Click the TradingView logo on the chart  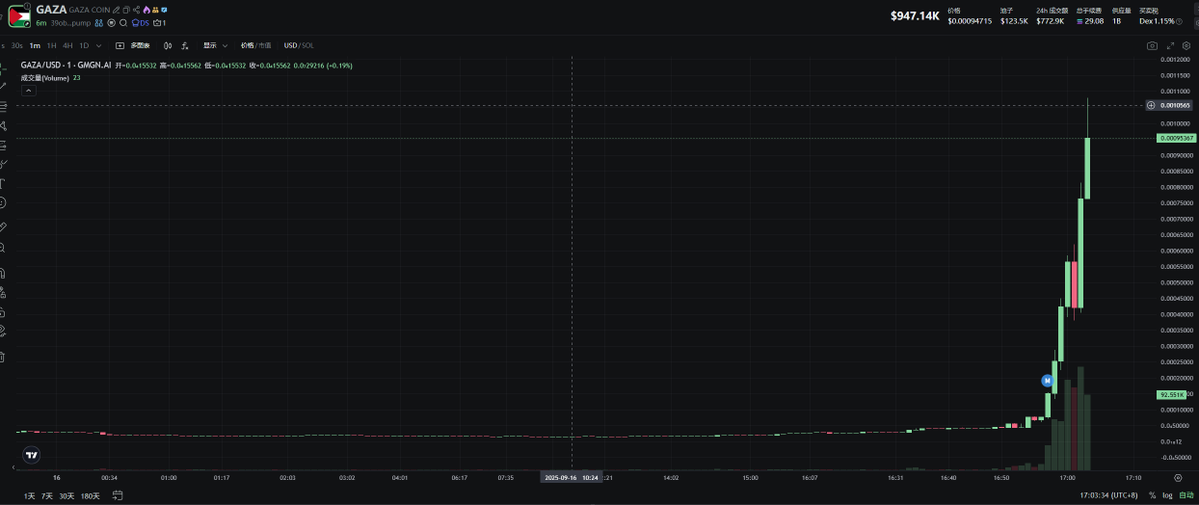(31, 454)
